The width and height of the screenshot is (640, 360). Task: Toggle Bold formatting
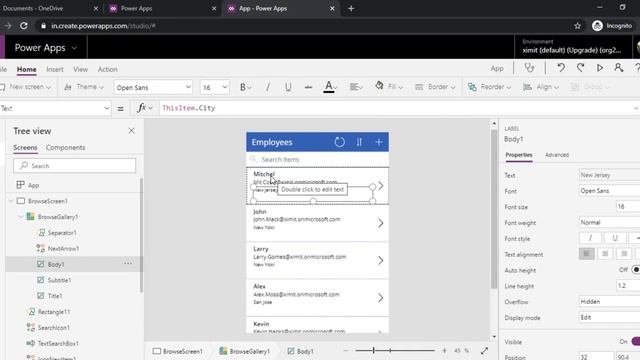click(245, 87)
